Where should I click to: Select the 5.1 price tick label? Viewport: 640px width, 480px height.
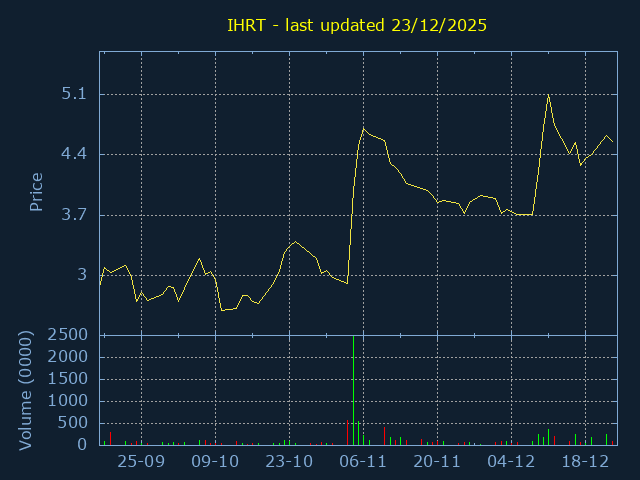coord(75,95)
